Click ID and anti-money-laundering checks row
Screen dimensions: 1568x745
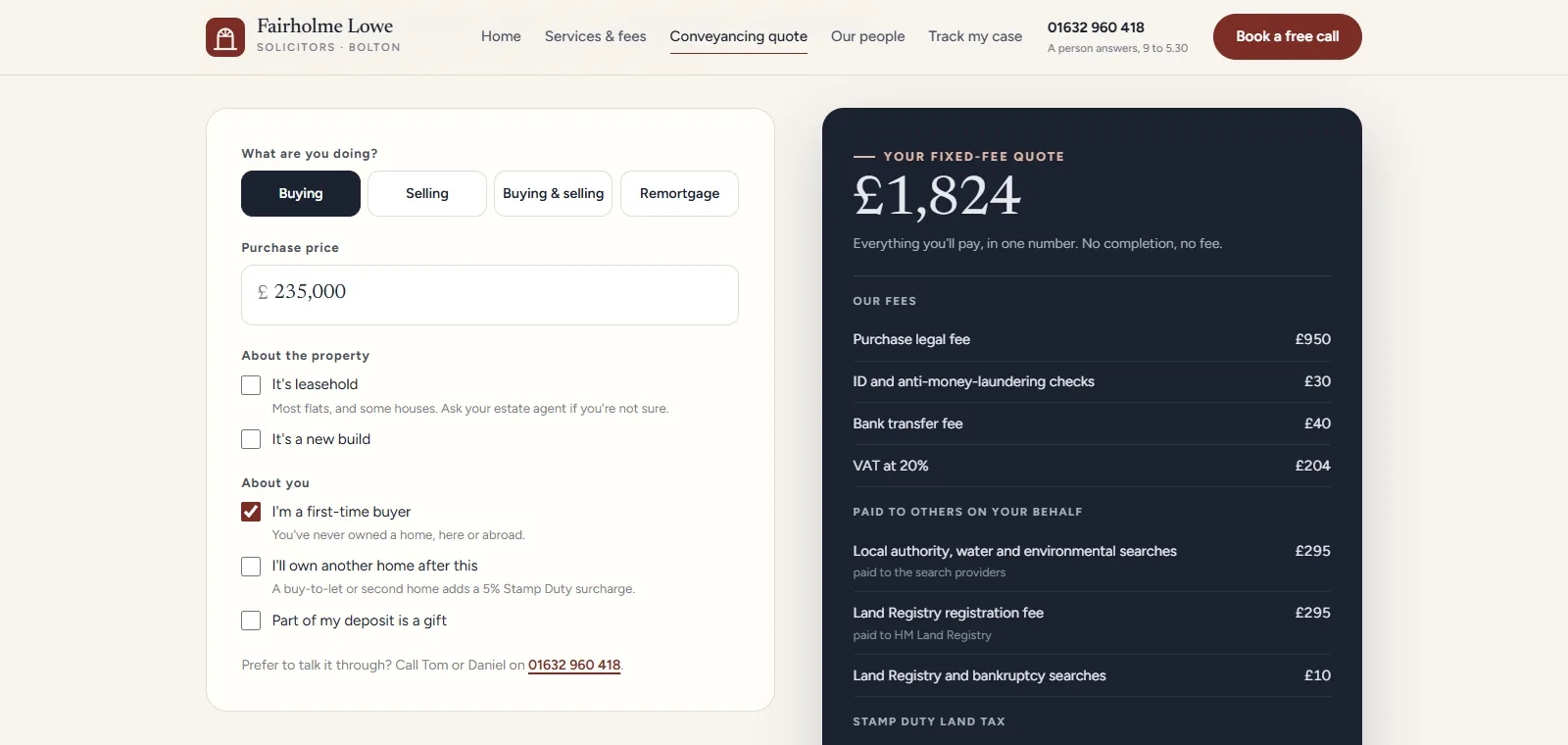[1092, 381]
